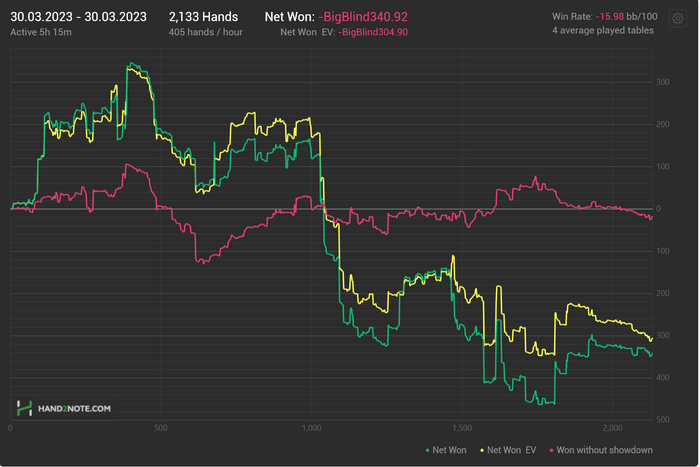Toggle the Won without showdown legend entry
This screenshot has width=700, height=467.
point(601,450)
